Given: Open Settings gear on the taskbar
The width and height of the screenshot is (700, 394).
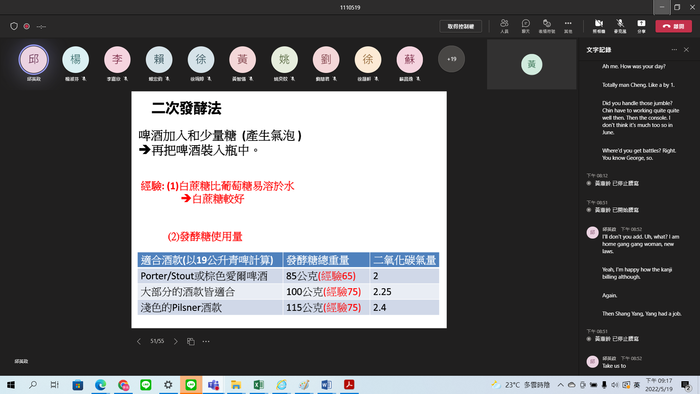Looking at the screenshot, I should point(168,385).
